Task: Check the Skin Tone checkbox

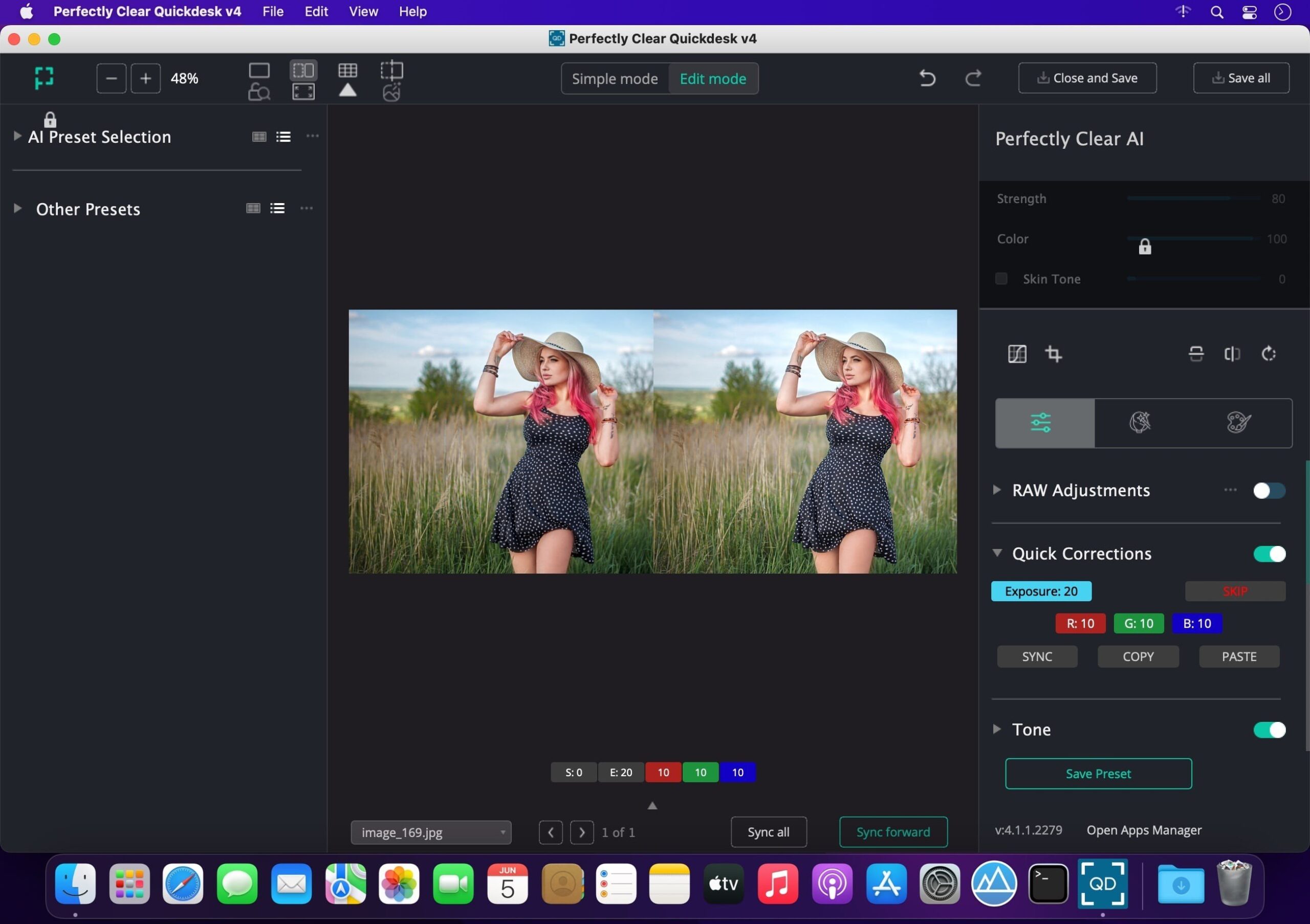Action: coord(1001,279)
